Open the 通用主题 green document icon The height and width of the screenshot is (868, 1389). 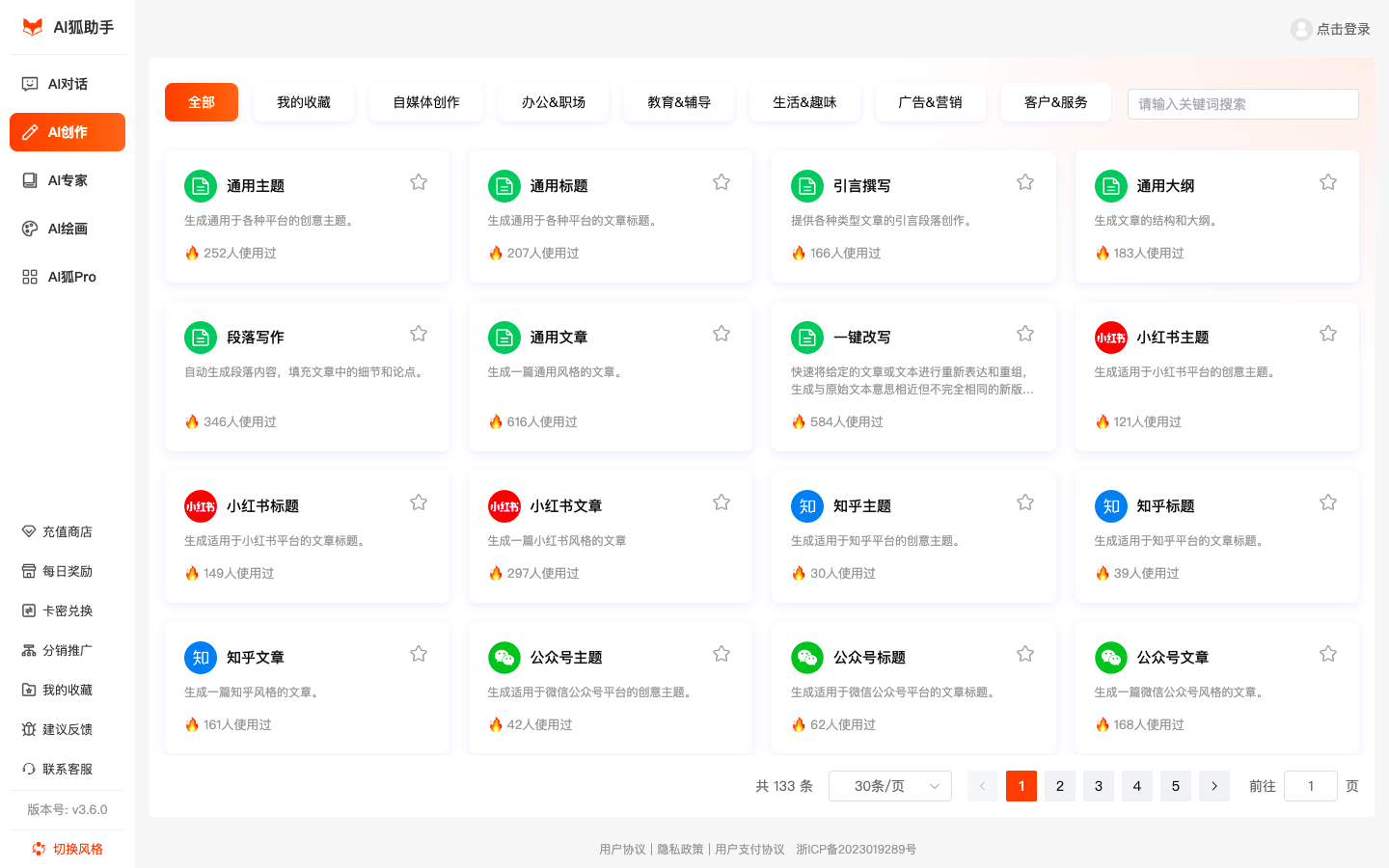pos(201,186)
